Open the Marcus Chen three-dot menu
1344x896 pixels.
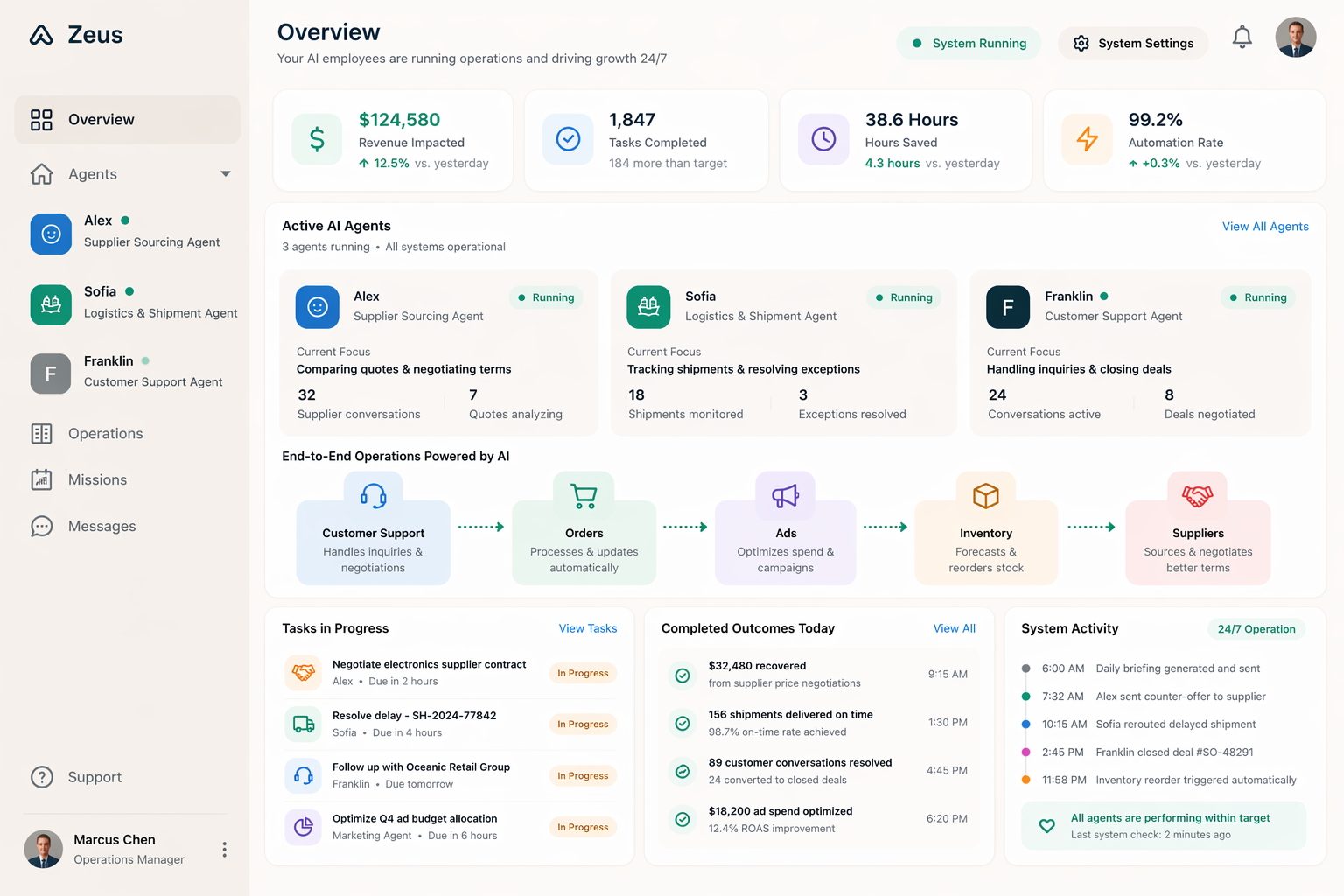tap(225, 850)
